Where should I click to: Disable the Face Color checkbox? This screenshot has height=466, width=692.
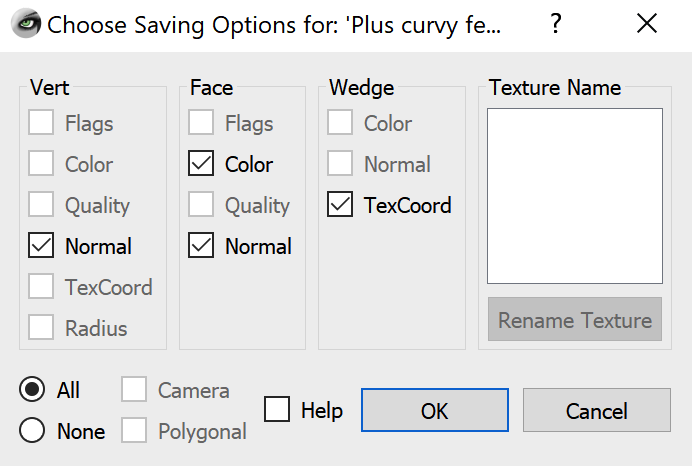coord(202,165)
